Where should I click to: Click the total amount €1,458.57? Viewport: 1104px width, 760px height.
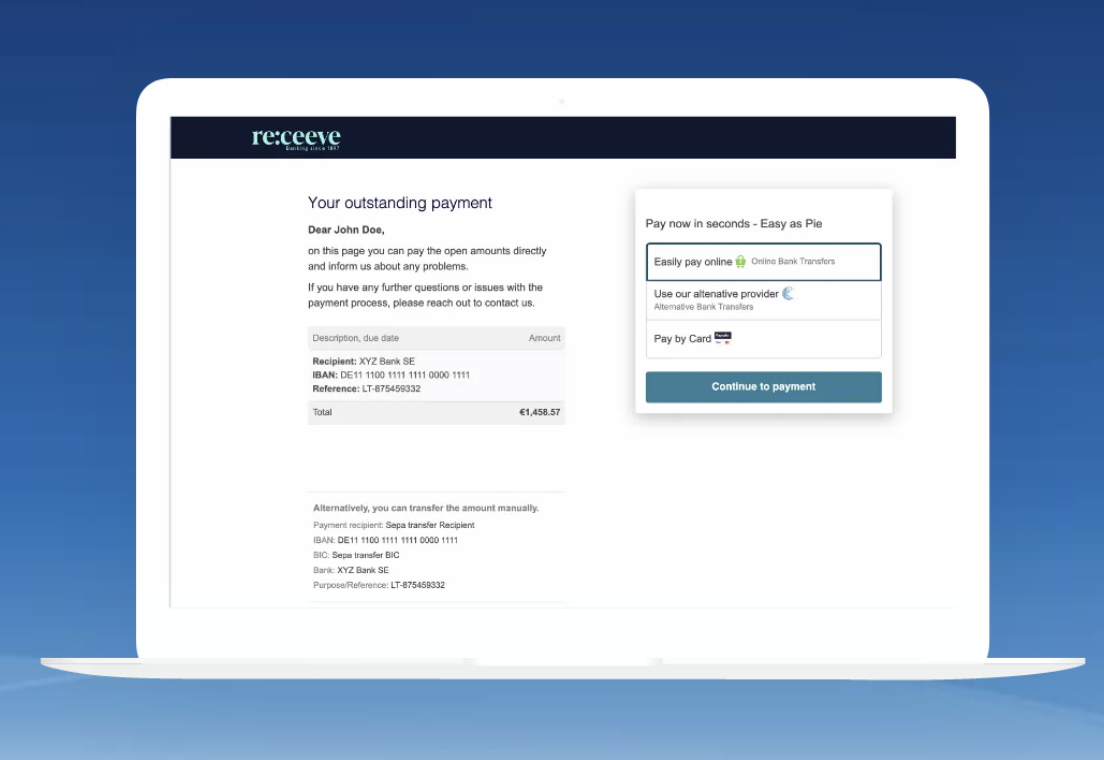(x=539, y=412)
